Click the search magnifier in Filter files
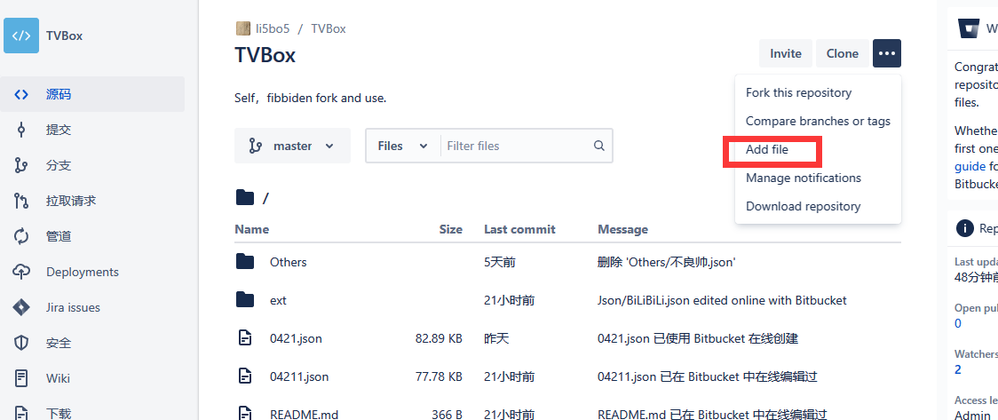The image size is (998, 420). [599, 146]
